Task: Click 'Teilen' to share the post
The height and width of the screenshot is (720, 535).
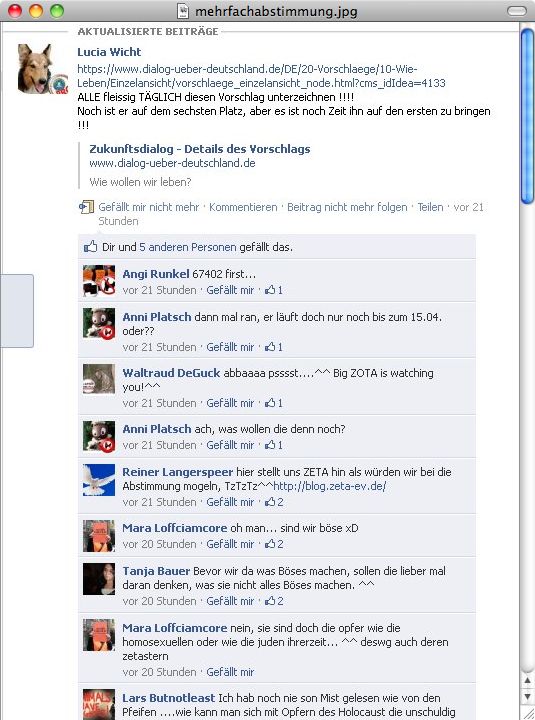Action: 430,207
